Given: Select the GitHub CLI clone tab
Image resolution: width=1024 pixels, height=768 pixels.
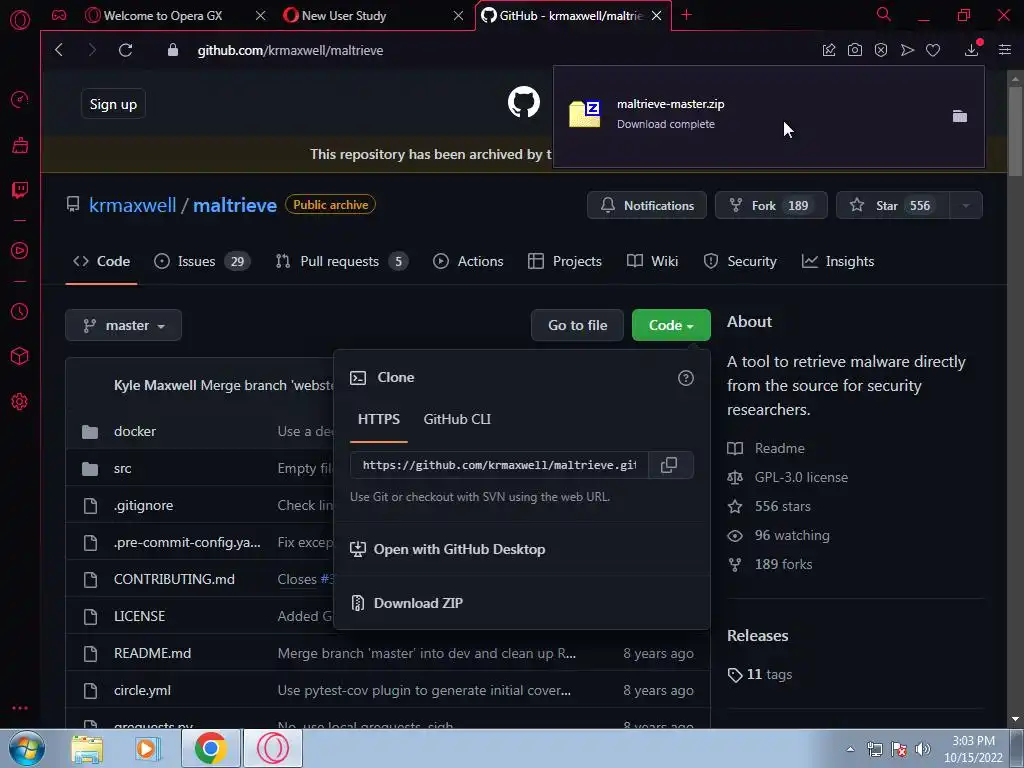Looking at the screenshot, I should click(457, 419).
